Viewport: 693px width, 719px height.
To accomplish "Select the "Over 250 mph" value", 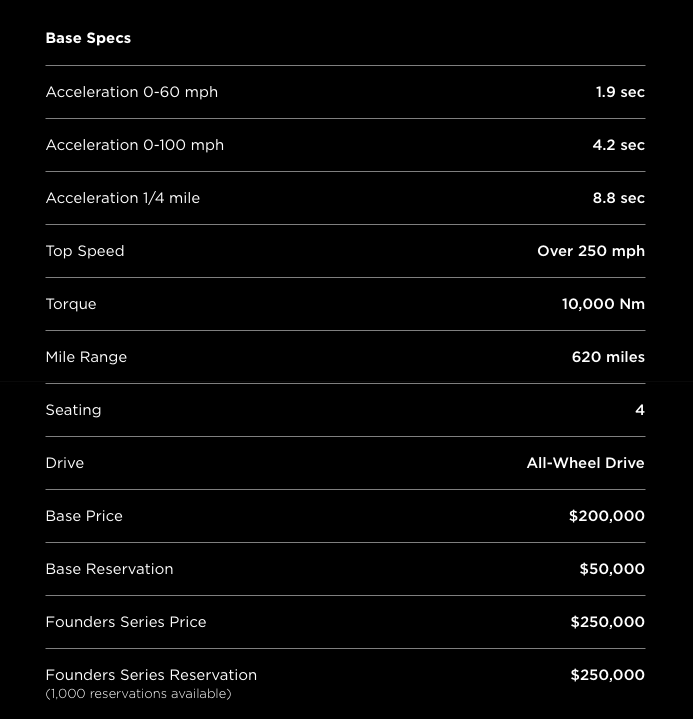I will click(590, 251).
